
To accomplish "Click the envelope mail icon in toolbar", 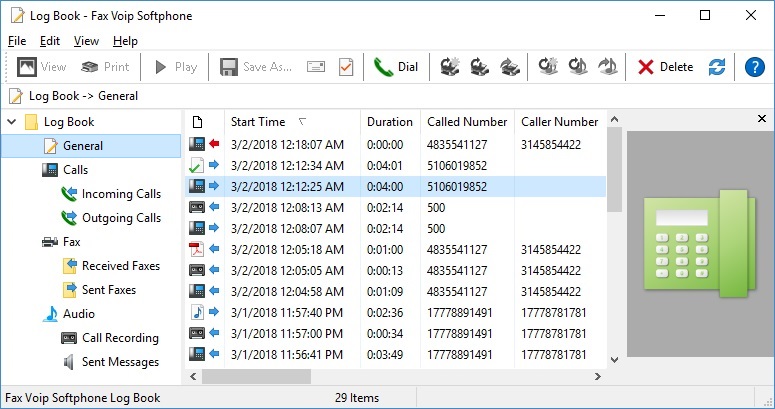I will pyautogui.click(x=316, y=67).
